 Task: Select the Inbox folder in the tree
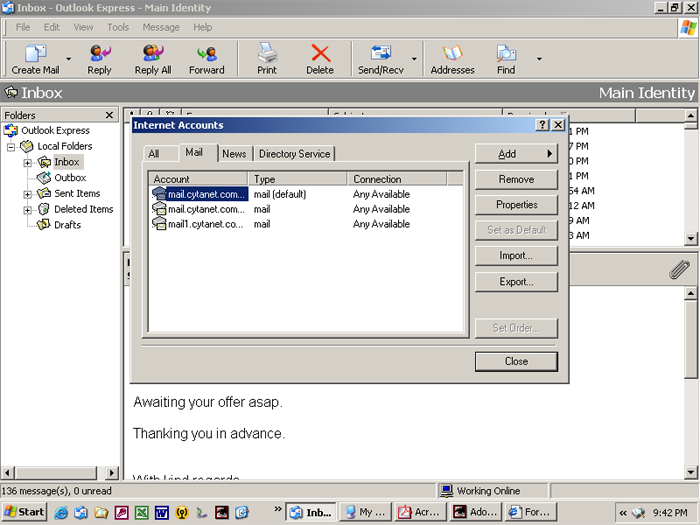point(67,162)
